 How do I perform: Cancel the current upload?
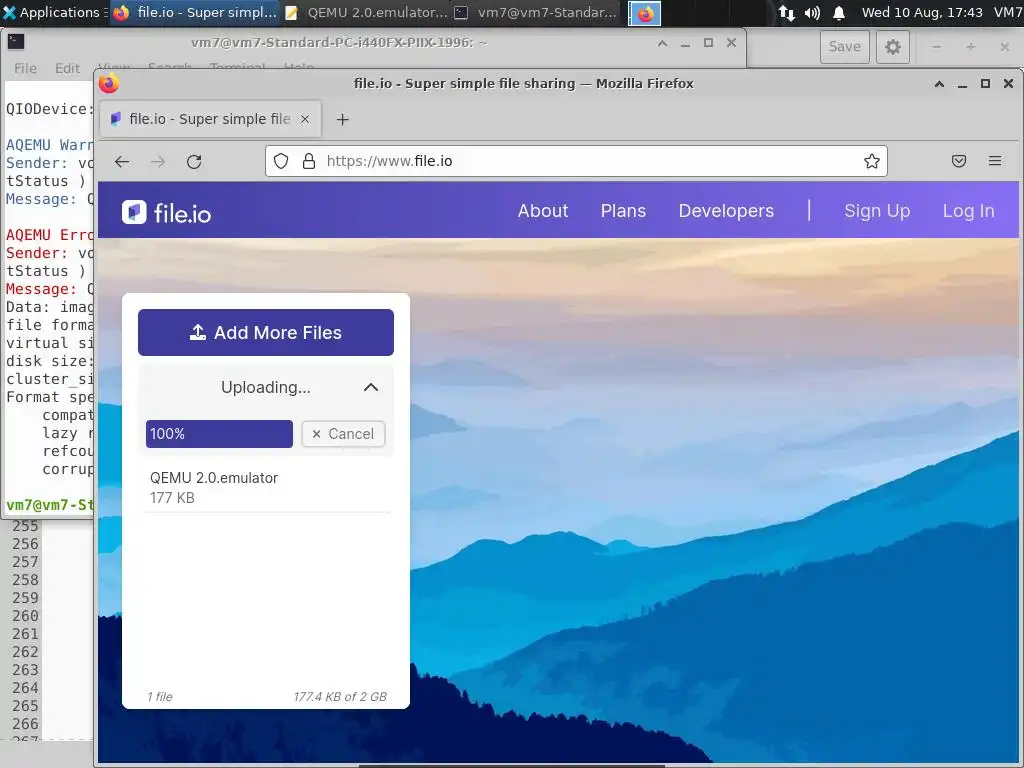(343, 434)
